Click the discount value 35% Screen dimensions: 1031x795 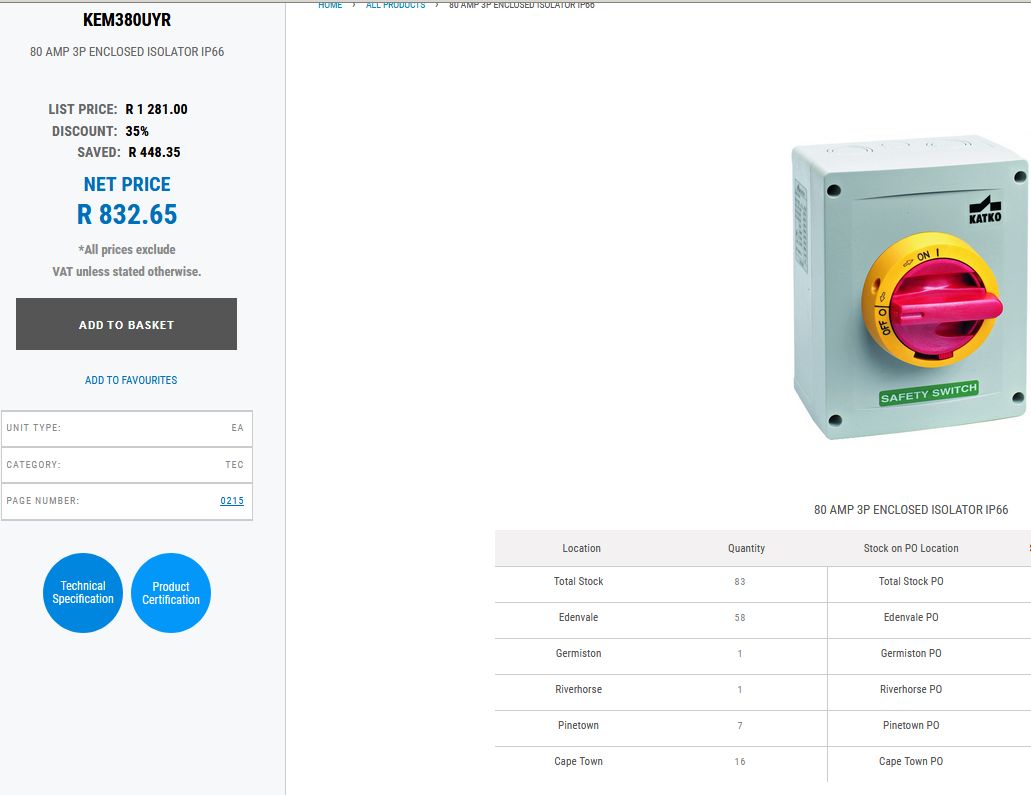137,131
